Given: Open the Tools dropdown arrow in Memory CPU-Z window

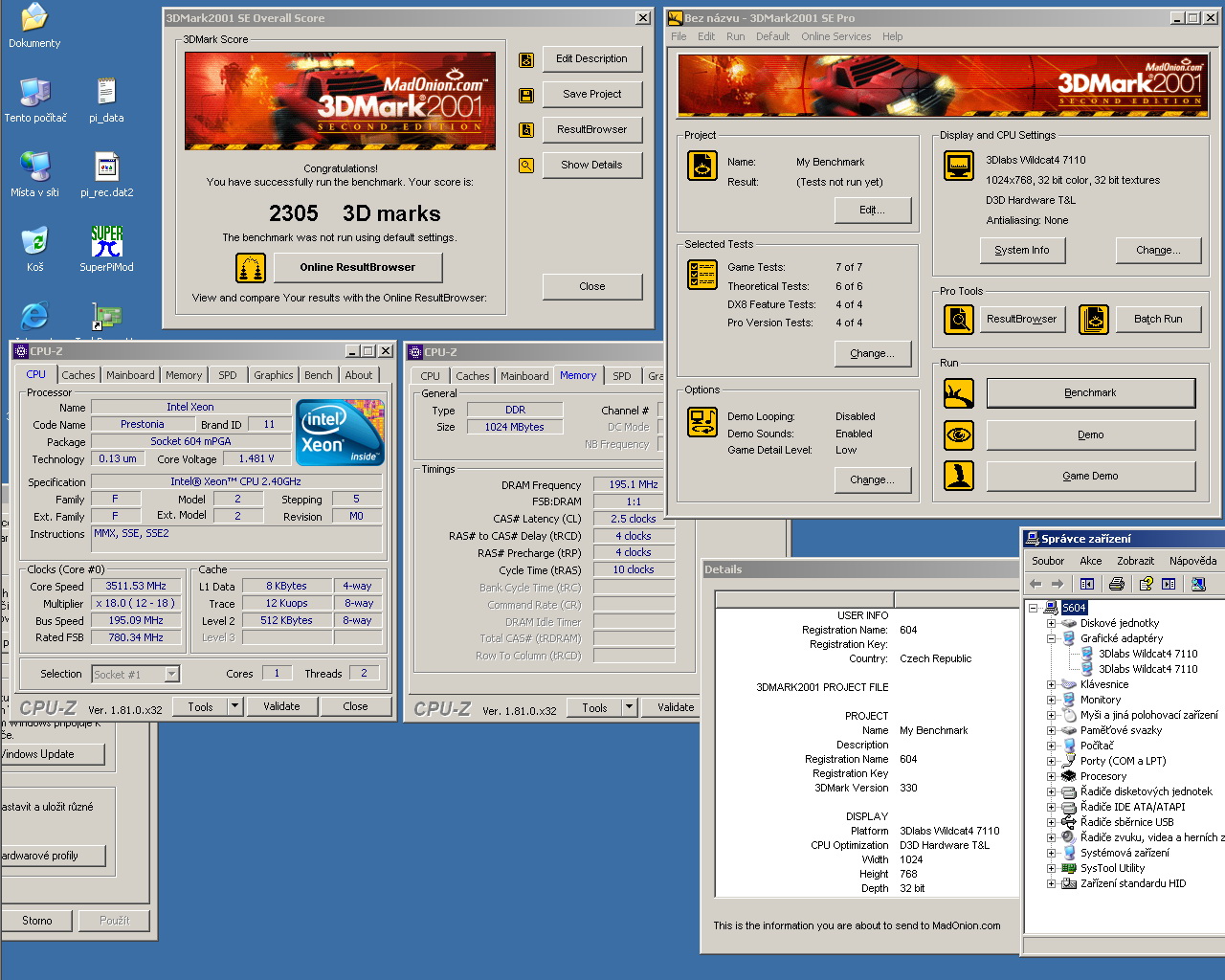Looking at the screenshot, I should click(629, 707).
